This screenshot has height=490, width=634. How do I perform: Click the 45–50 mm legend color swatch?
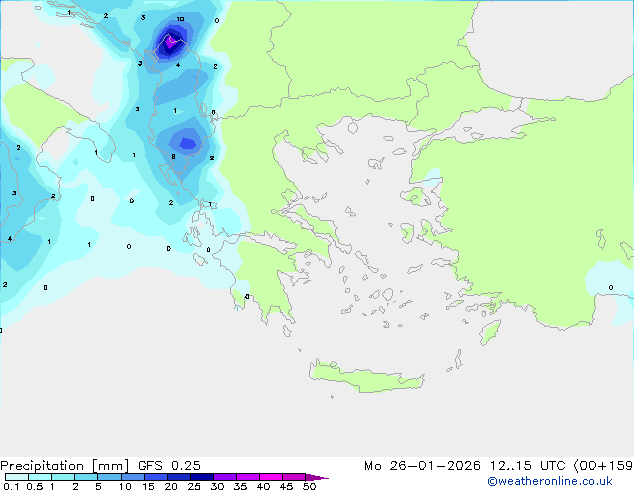coord(294,477)
